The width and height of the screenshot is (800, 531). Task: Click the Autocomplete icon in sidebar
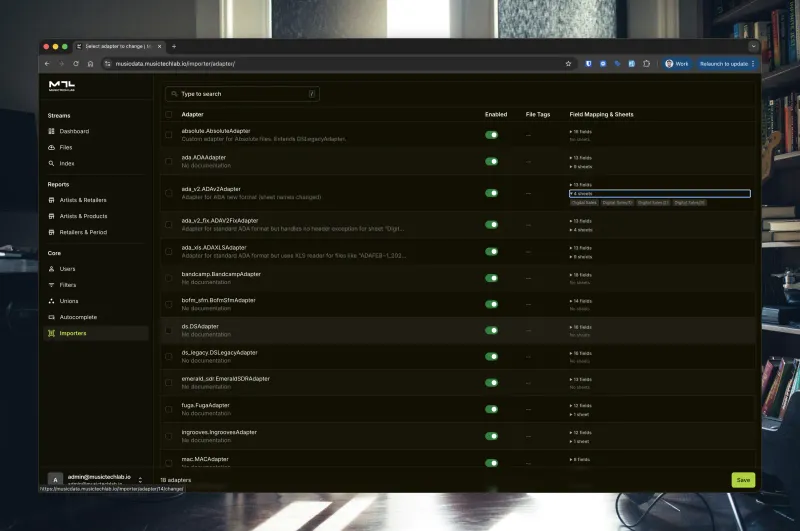[52, 317]
